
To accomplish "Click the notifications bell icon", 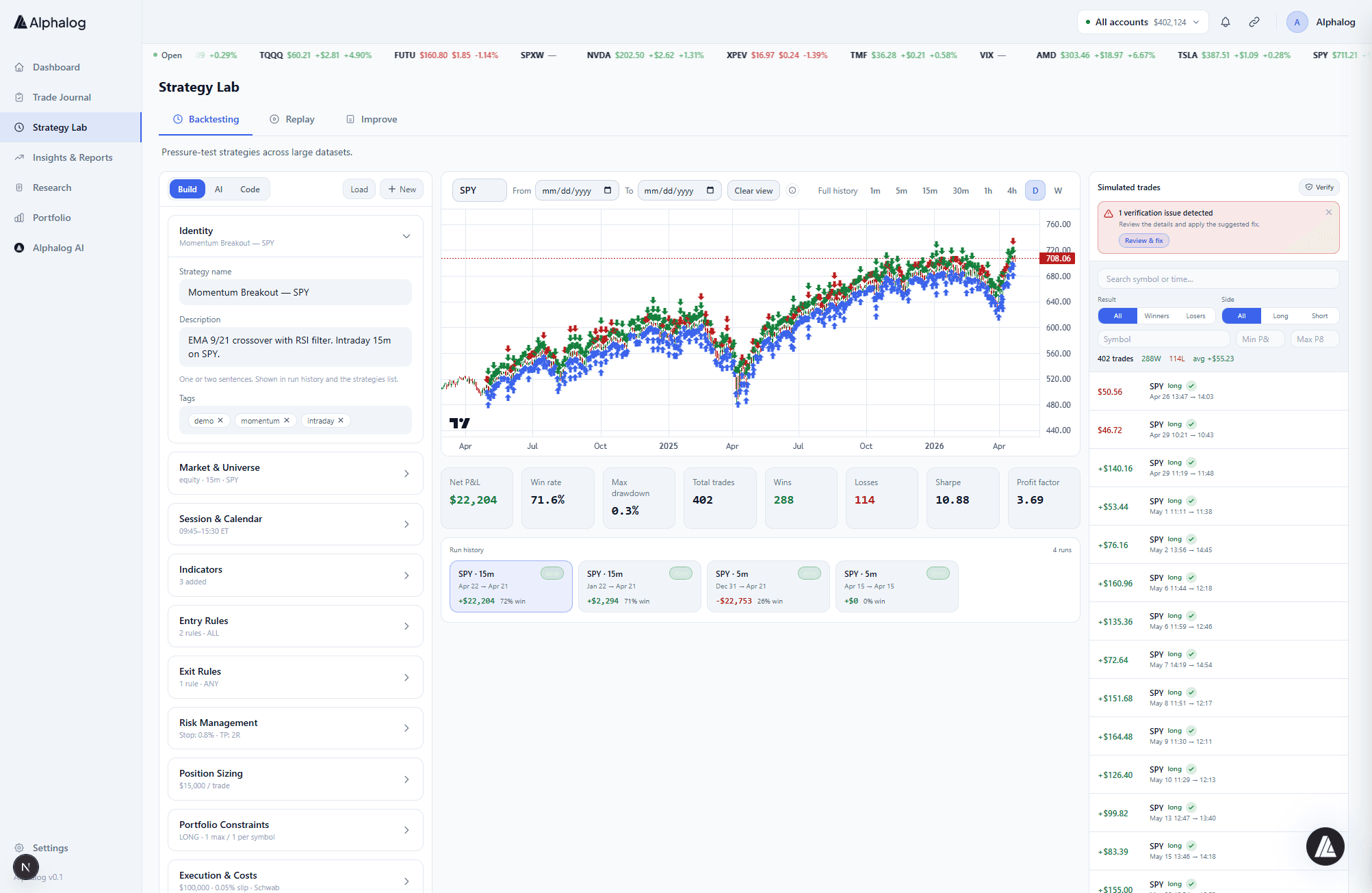I will (1226, 22).
